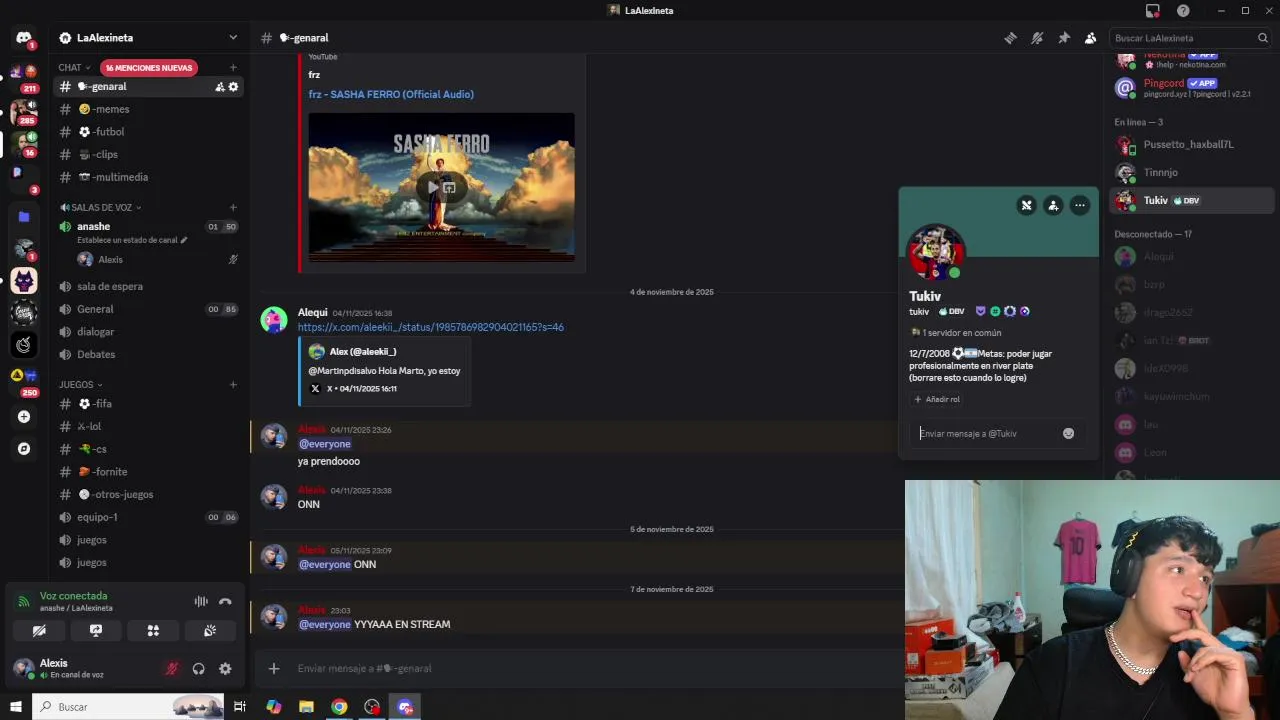Open the fifa text channel
Viewport: 1280px width, 720px height.
(x=149, y=404)
